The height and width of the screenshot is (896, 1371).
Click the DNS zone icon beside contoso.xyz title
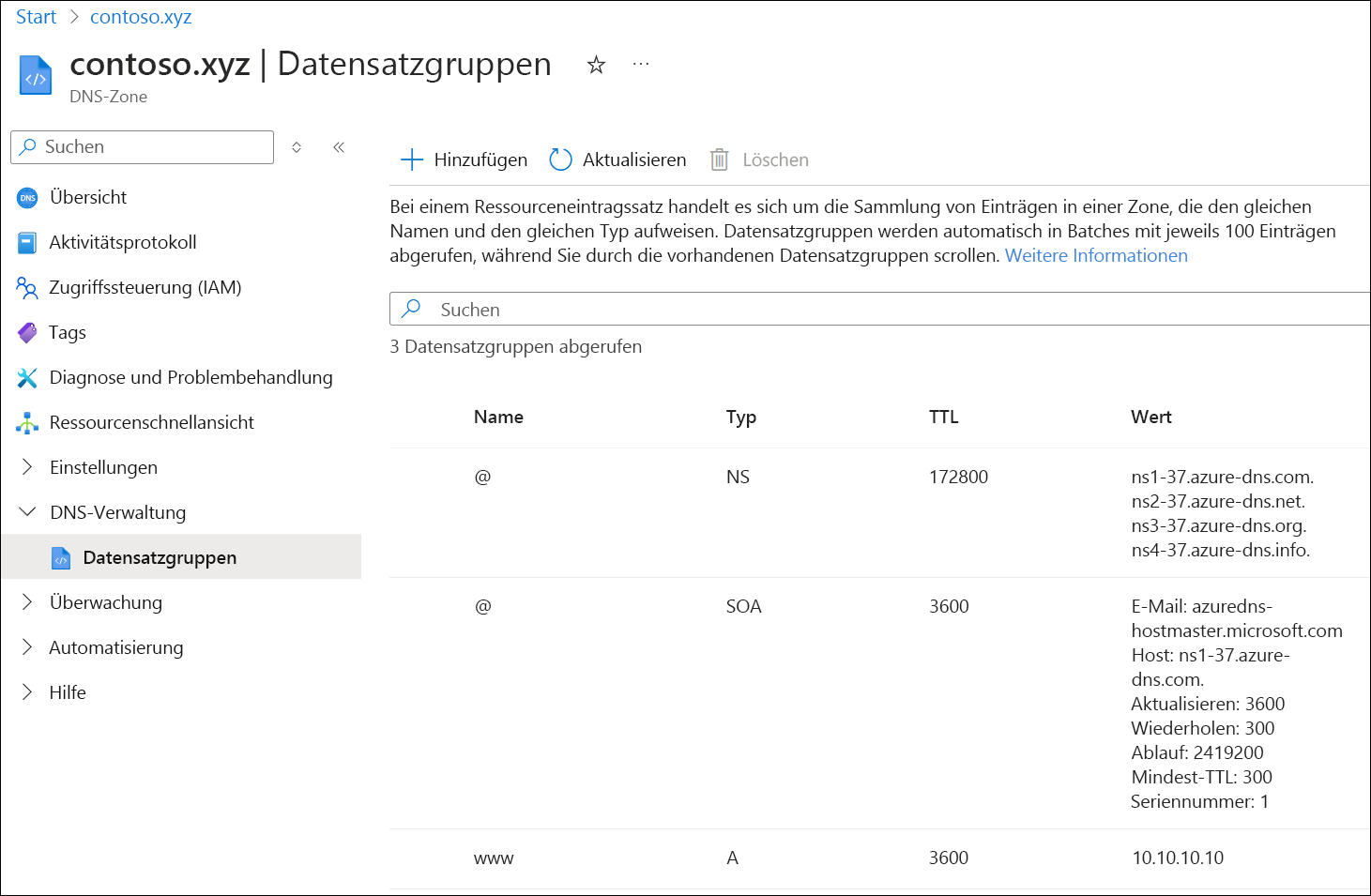(x=36, y=76)
